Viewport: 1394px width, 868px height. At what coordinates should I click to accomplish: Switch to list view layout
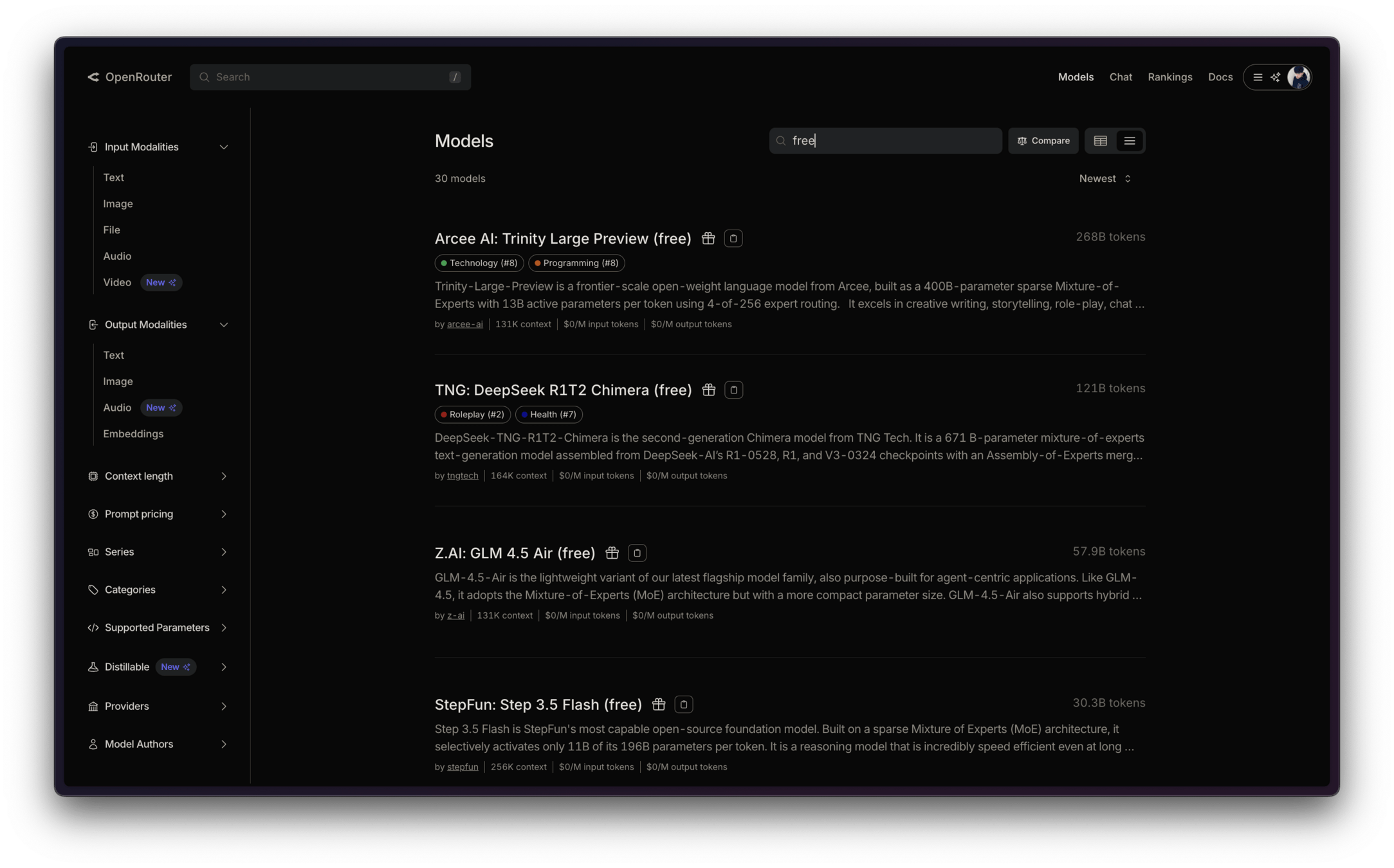tap(1130, 141)
